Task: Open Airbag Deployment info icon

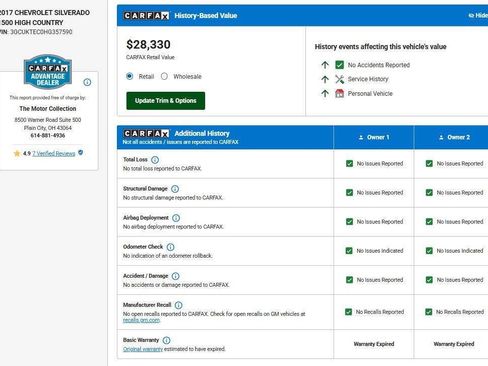Action: pos(176,218)
